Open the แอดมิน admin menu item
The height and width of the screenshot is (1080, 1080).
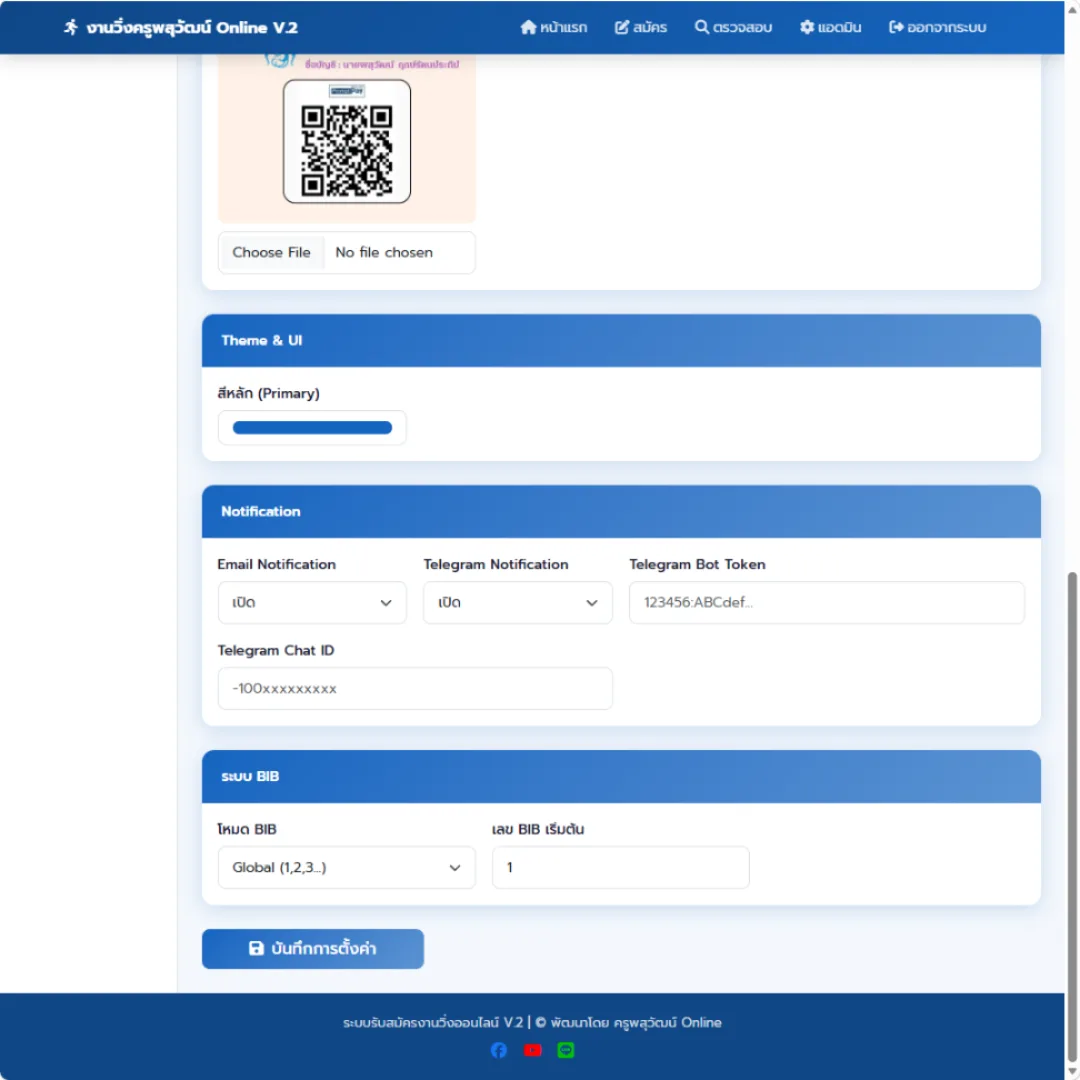click(830, 28)
